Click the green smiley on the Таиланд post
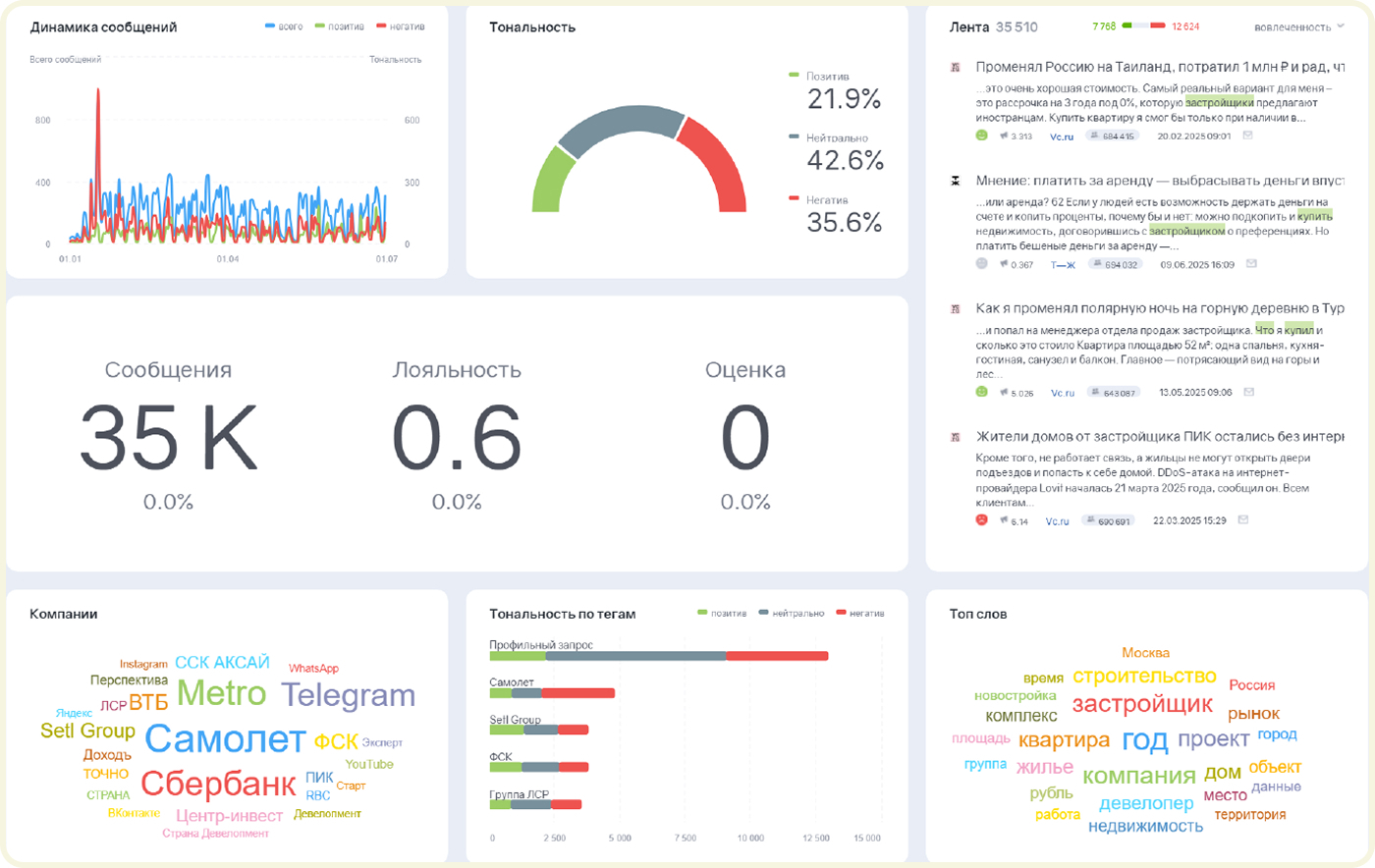1375x868 pixels. [x=981, y=136]
